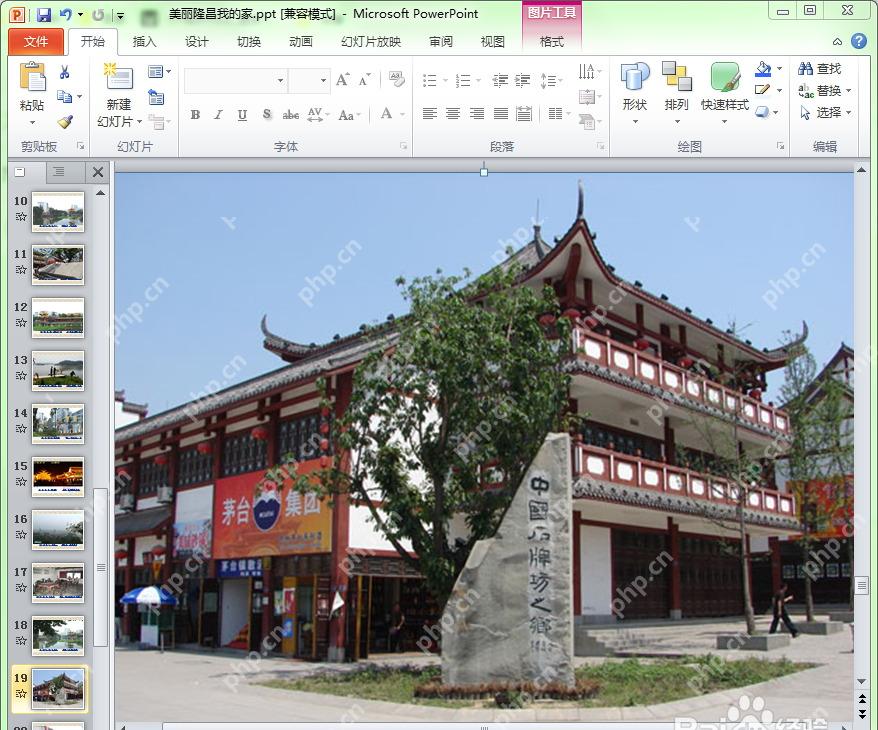The width and height of the screenshot is (878, 730).
Task: Toggle Bold formatting
Action: coord(195,115)
